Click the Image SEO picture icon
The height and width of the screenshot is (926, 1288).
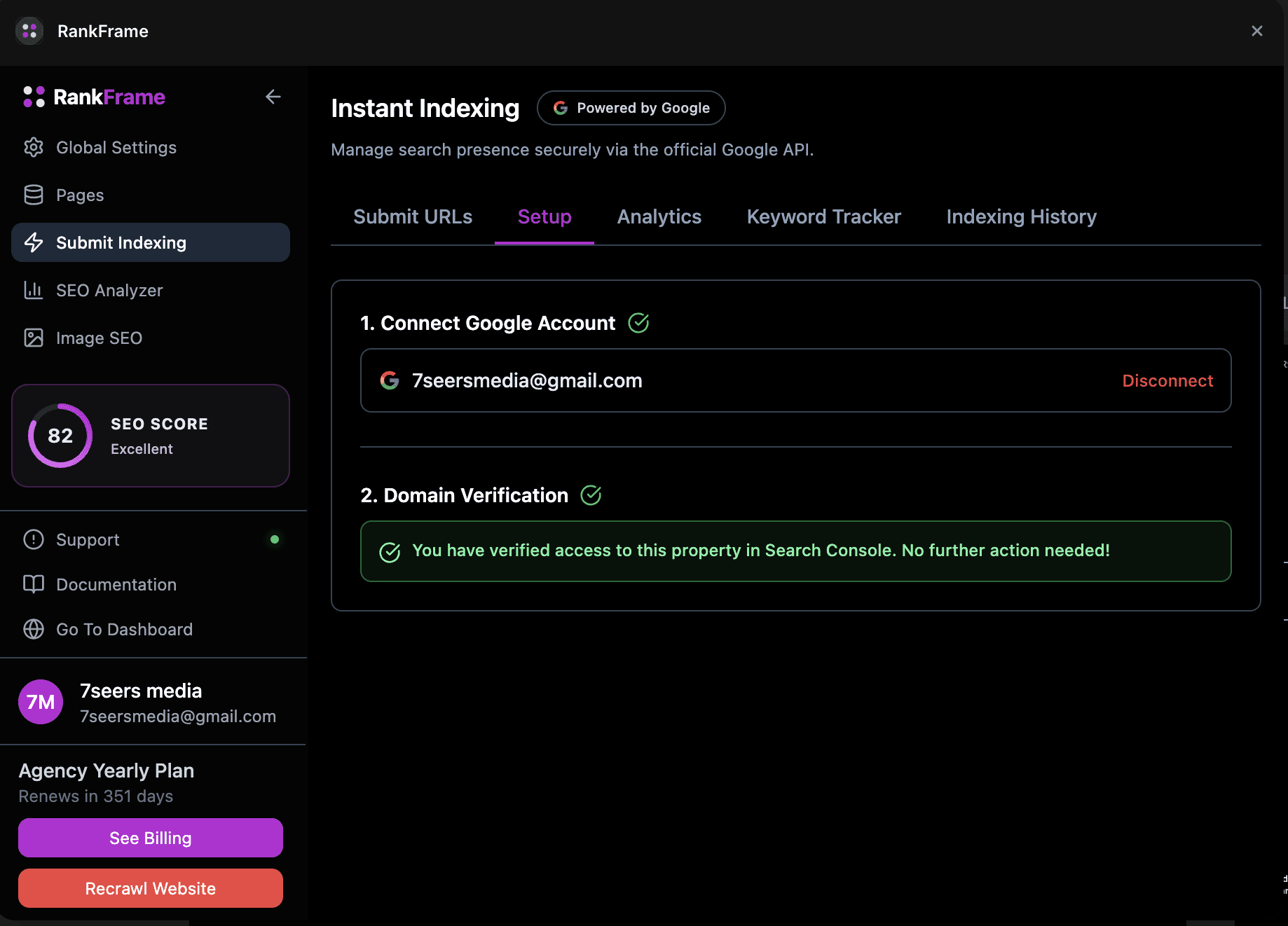pos(34,338)
